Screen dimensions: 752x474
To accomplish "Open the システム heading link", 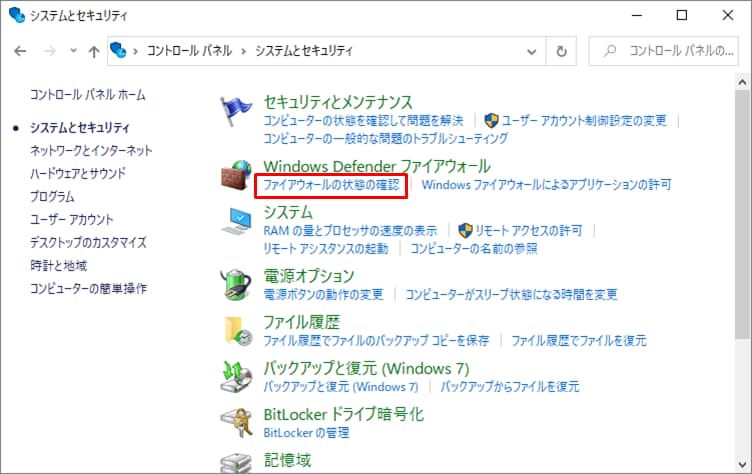I will (288, 212).
